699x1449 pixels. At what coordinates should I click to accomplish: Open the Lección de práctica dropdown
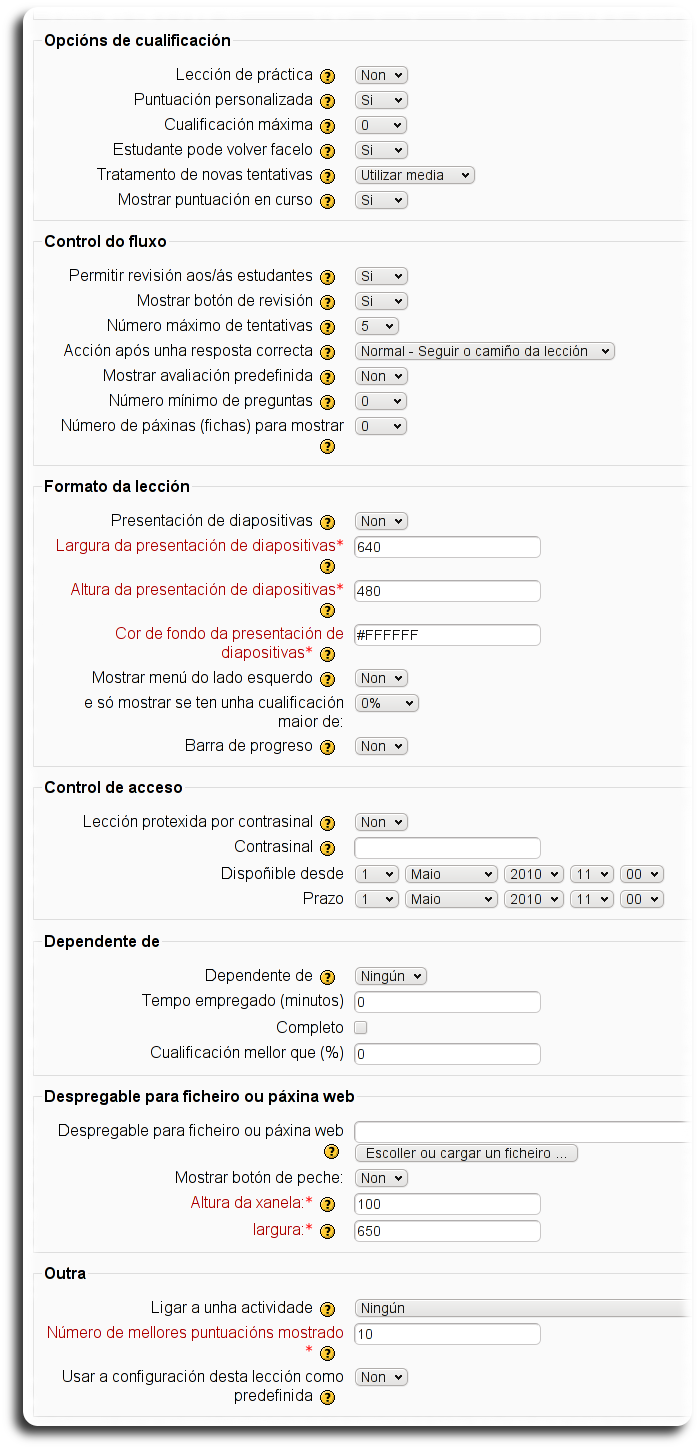click(x=381, y=75)
